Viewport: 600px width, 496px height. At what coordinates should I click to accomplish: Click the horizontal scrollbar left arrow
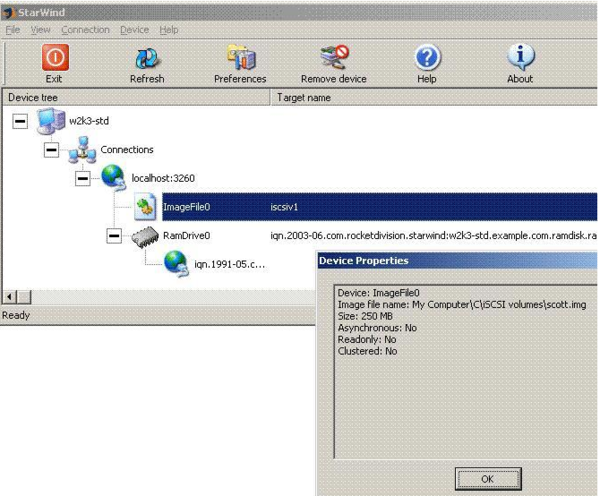pyautogui.click(x=10, y=297)
